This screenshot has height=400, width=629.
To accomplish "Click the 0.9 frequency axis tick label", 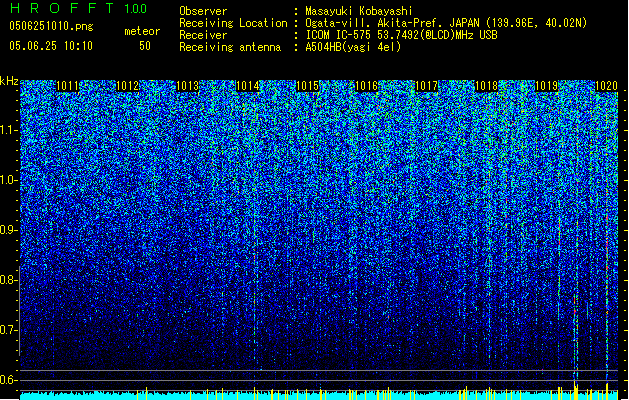I will point(9,230).
